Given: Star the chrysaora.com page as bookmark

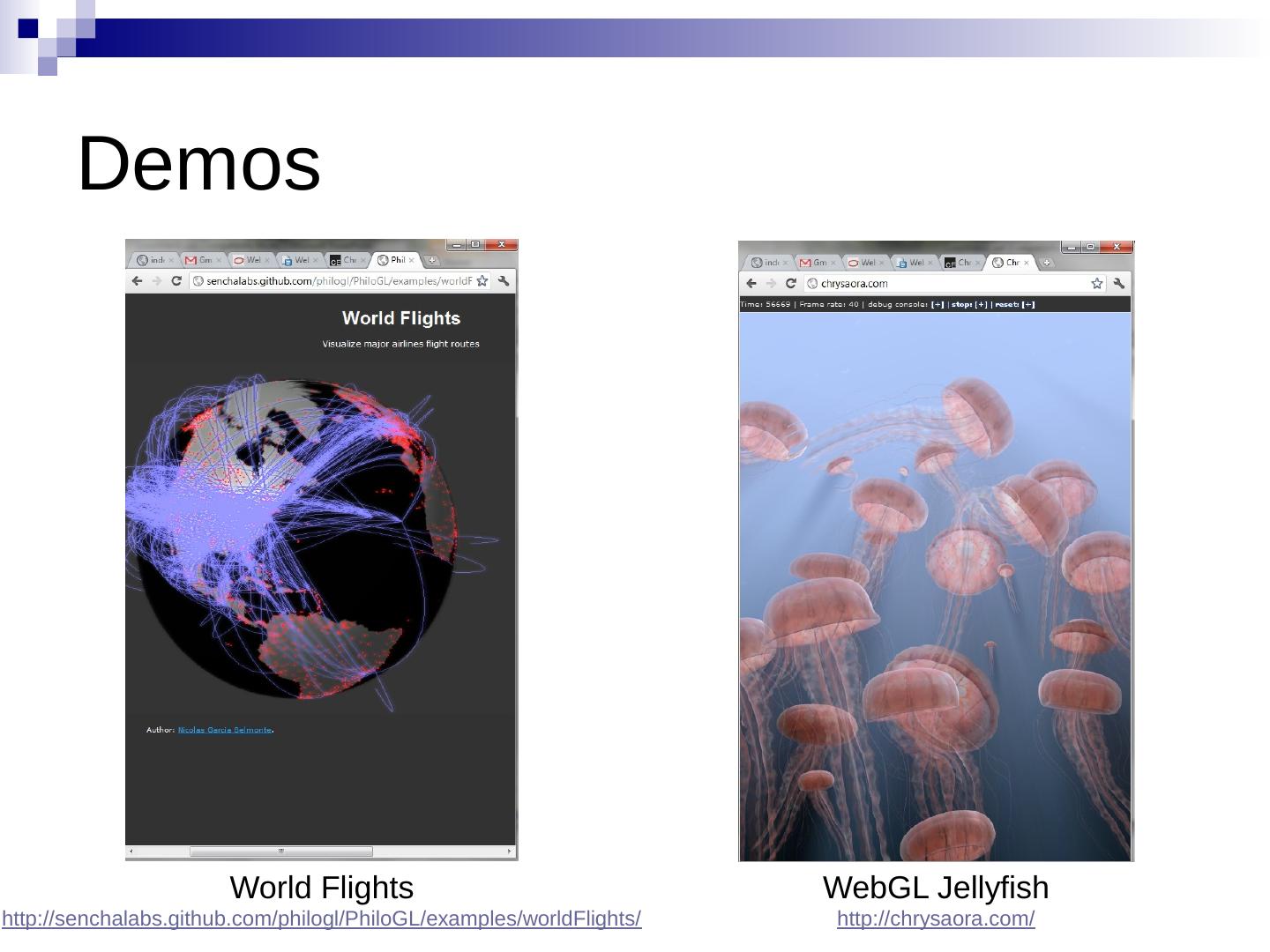Looking at the screenshot, I should pyautogui.click(x=1096, y=283).
